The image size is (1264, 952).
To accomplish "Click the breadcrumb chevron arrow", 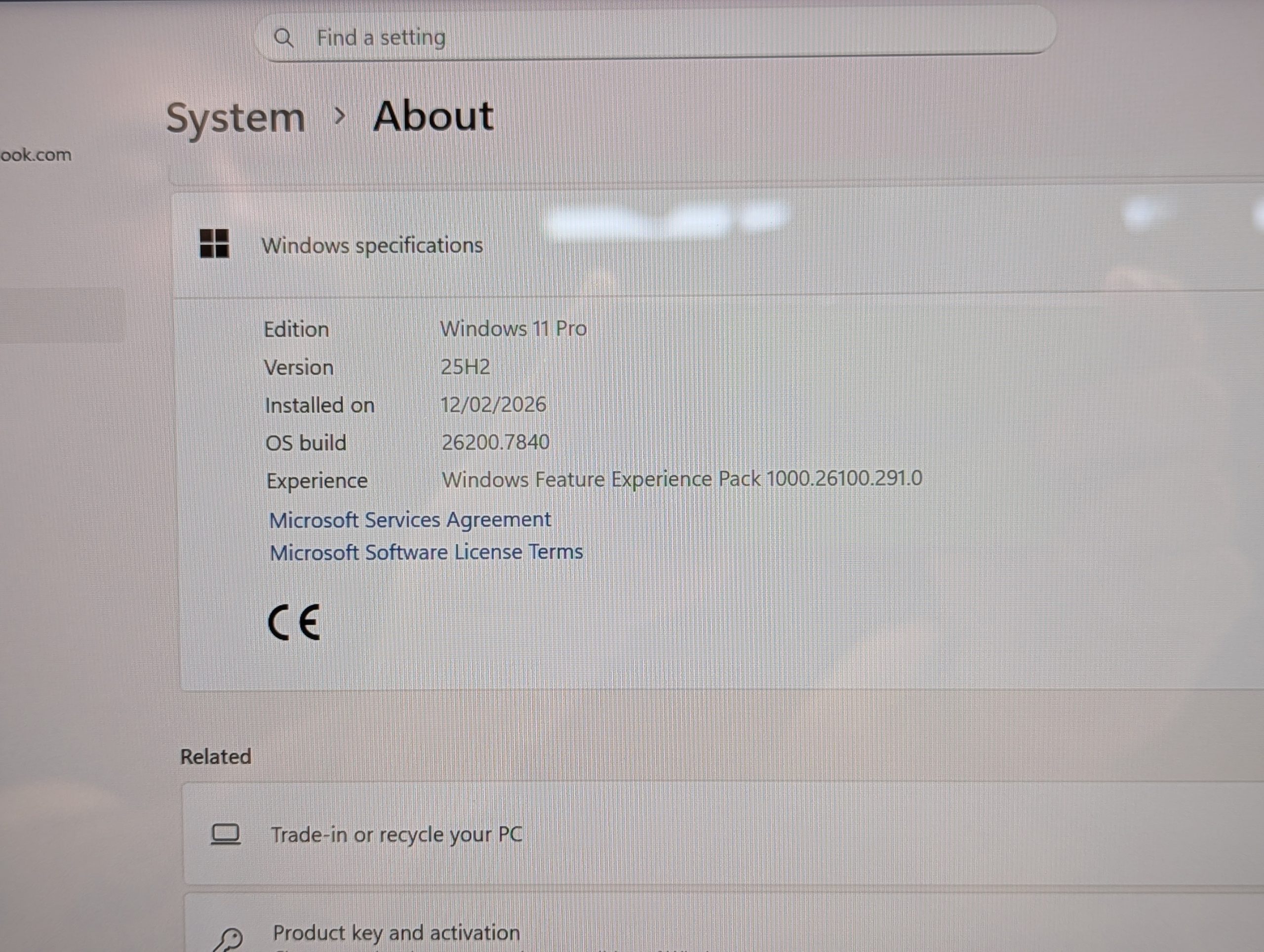I will coord(340,117).
